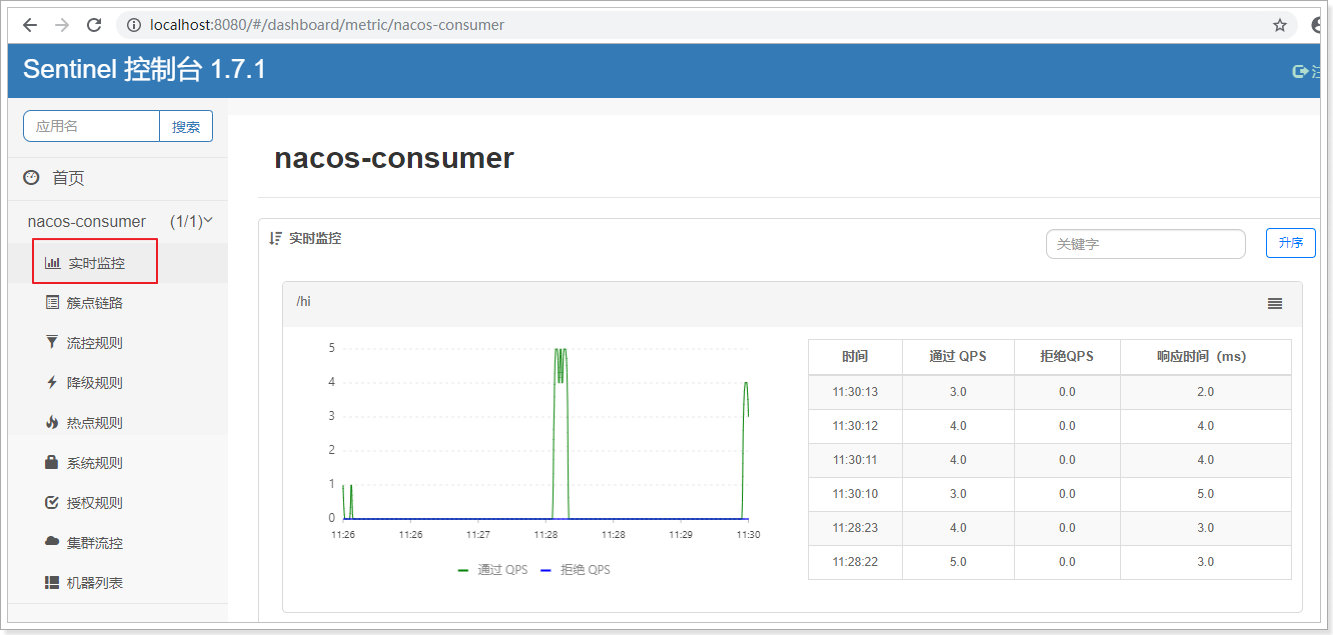Open the hamburger menu of /hi chart
This screenshot has height=635, width=1333.
[x=1275, y=303]
